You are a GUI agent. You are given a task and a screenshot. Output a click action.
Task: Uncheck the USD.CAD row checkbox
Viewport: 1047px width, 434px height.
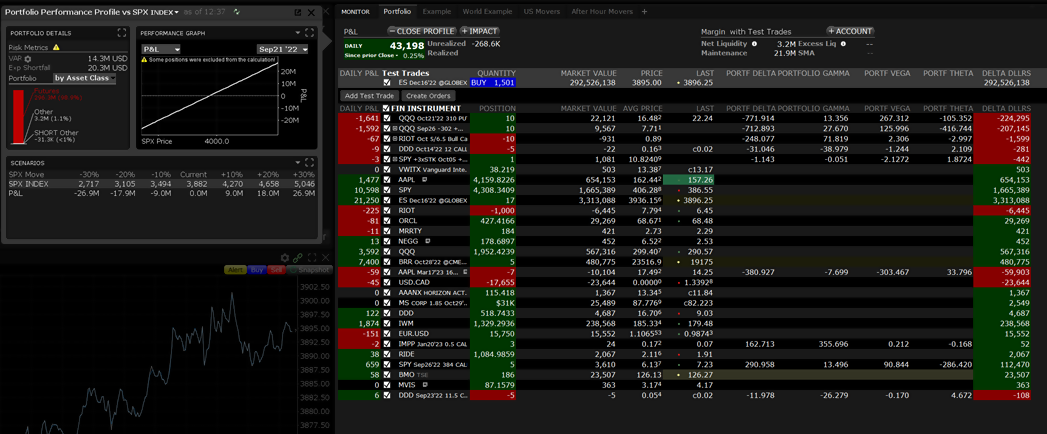click(387, 282)
